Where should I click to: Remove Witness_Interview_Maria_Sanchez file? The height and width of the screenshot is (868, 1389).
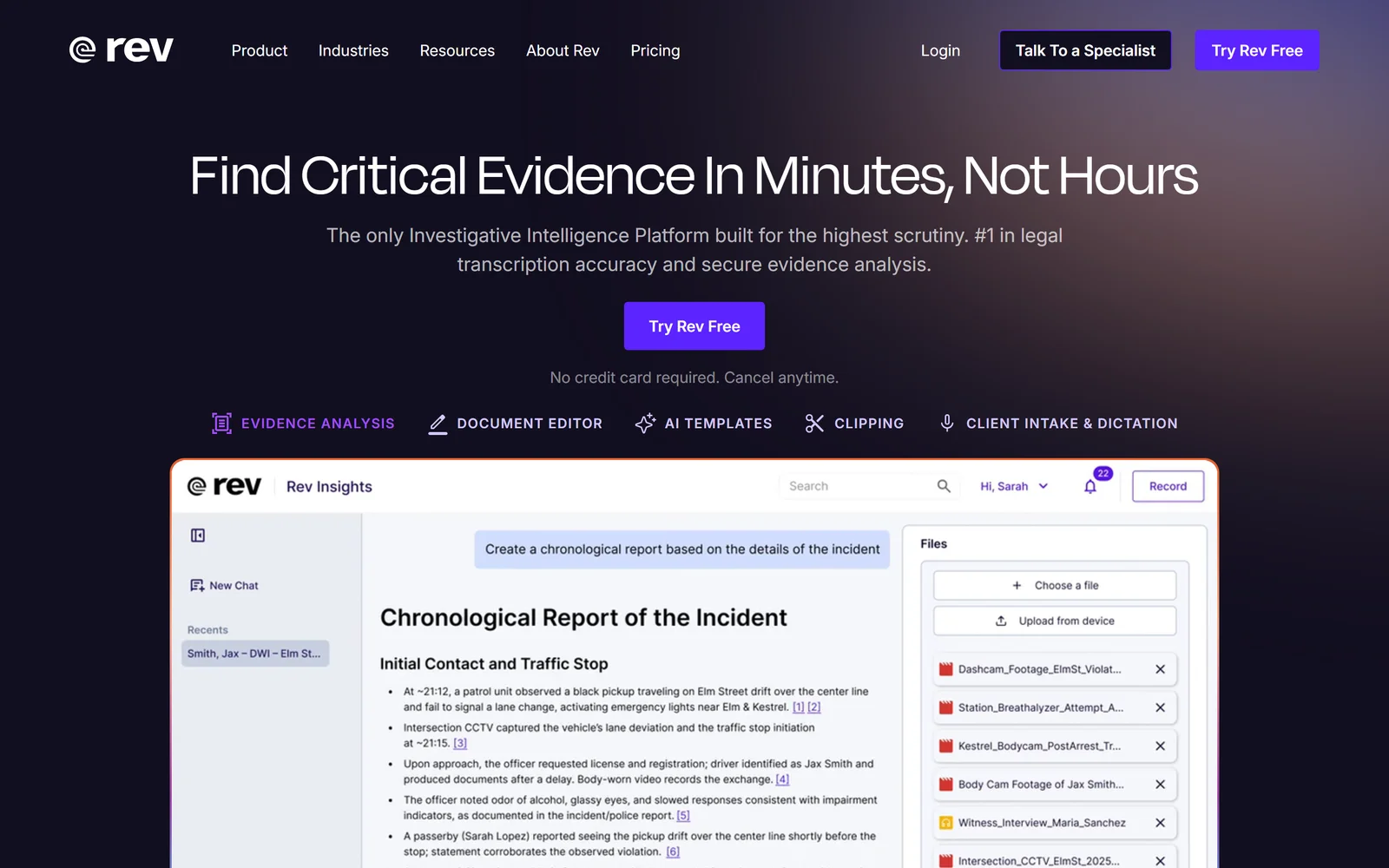pyautogui.click(x=1160, y=823)
